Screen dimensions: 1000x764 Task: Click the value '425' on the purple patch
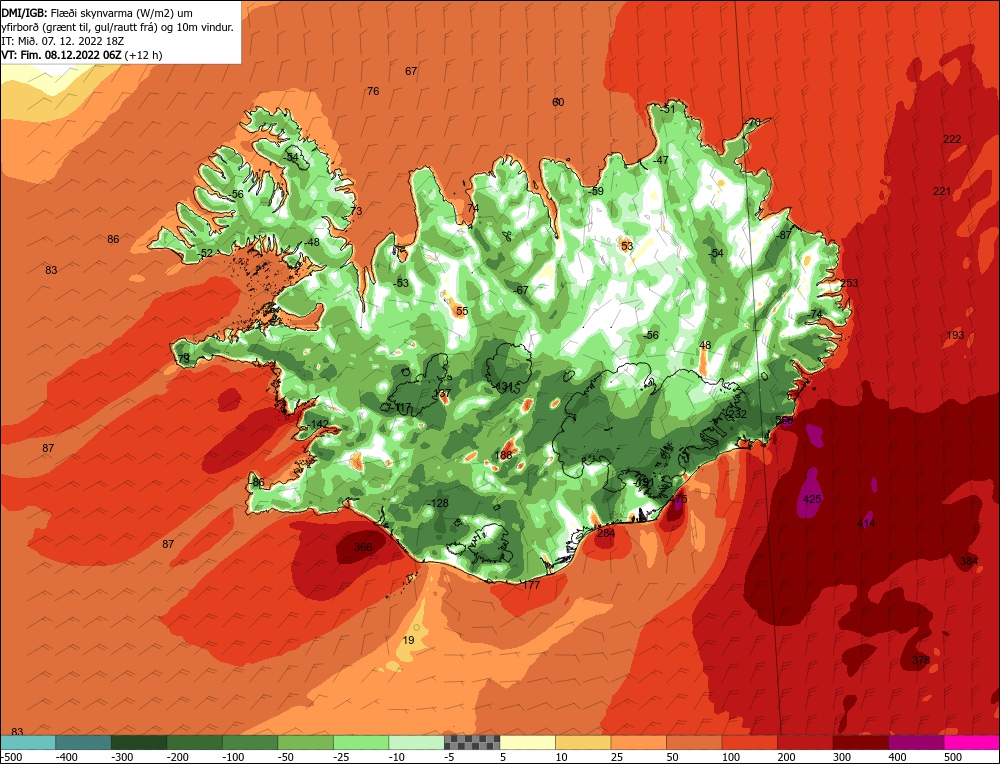(x=812, y=499)
